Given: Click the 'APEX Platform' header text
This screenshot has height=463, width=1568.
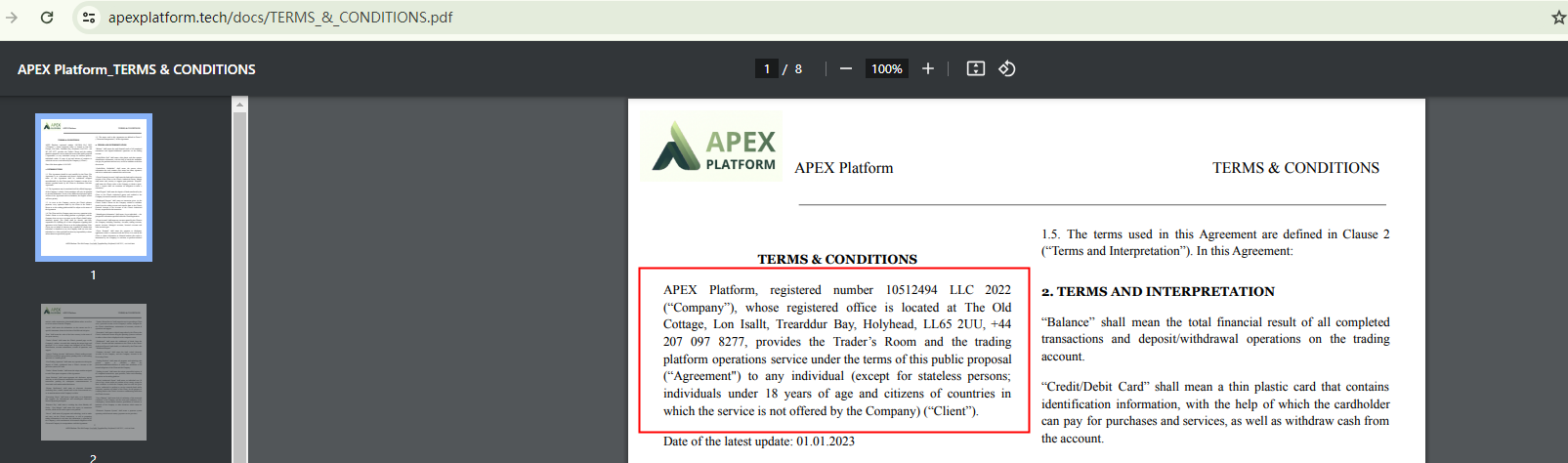Looking at the screenshot, I should coord(844,168).
